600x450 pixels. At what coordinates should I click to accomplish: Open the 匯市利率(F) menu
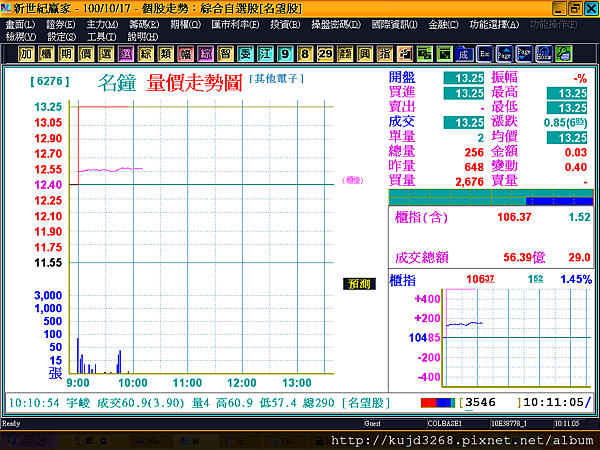[x=235, y=25]
